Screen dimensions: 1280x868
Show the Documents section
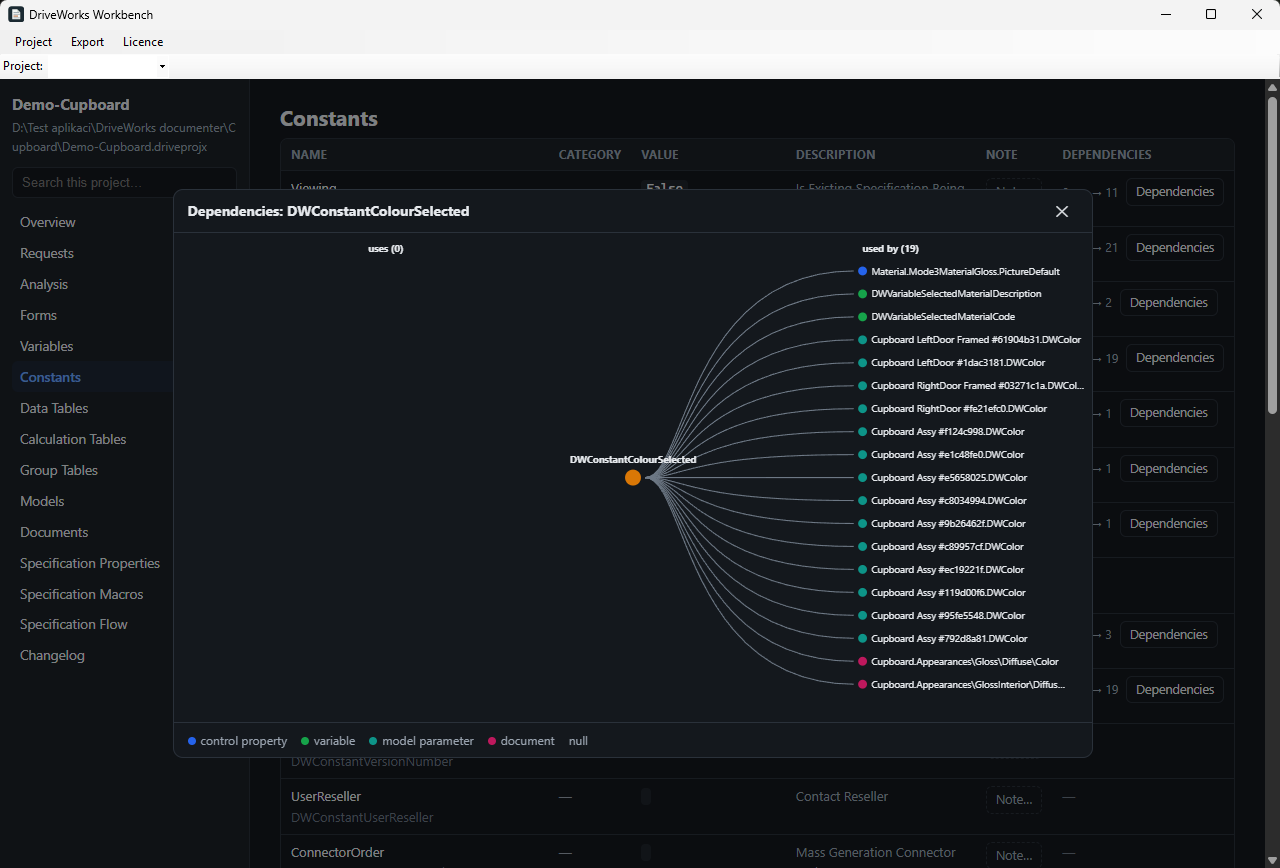(54, 532)
